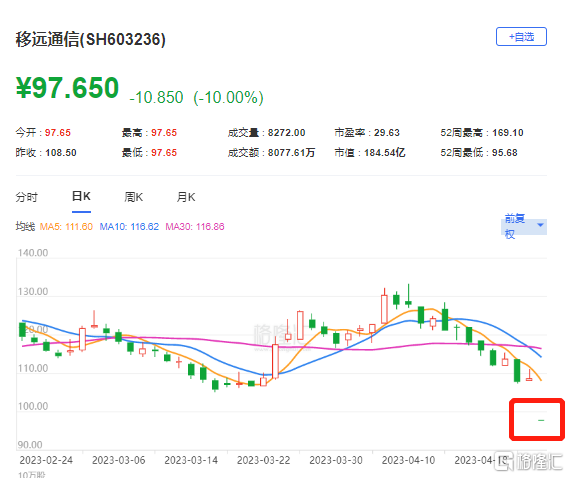
Task: Click the 2023-02-24 date axis label
Action: (46, 460)
